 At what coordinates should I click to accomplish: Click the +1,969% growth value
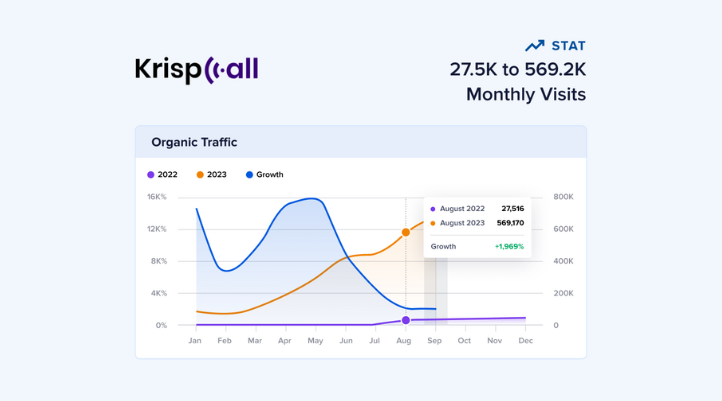coord(508,246)
